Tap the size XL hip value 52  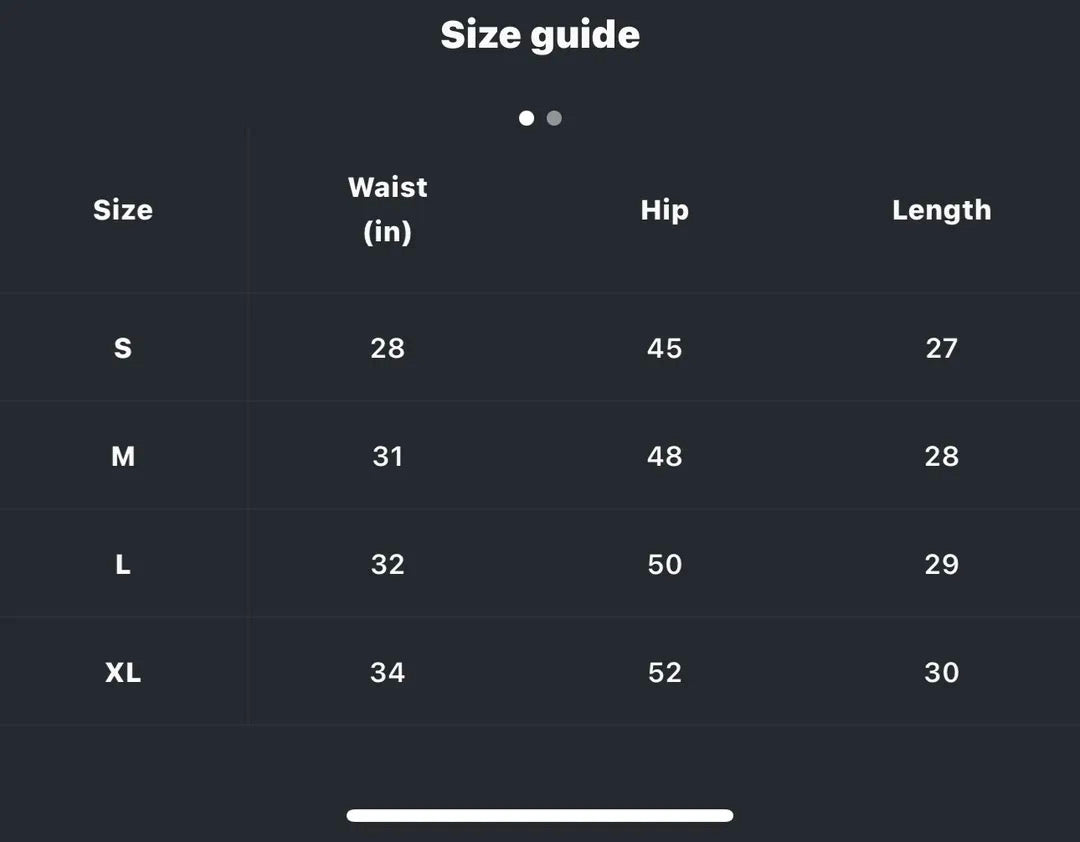pyautogui.click(x=665, y=672)
